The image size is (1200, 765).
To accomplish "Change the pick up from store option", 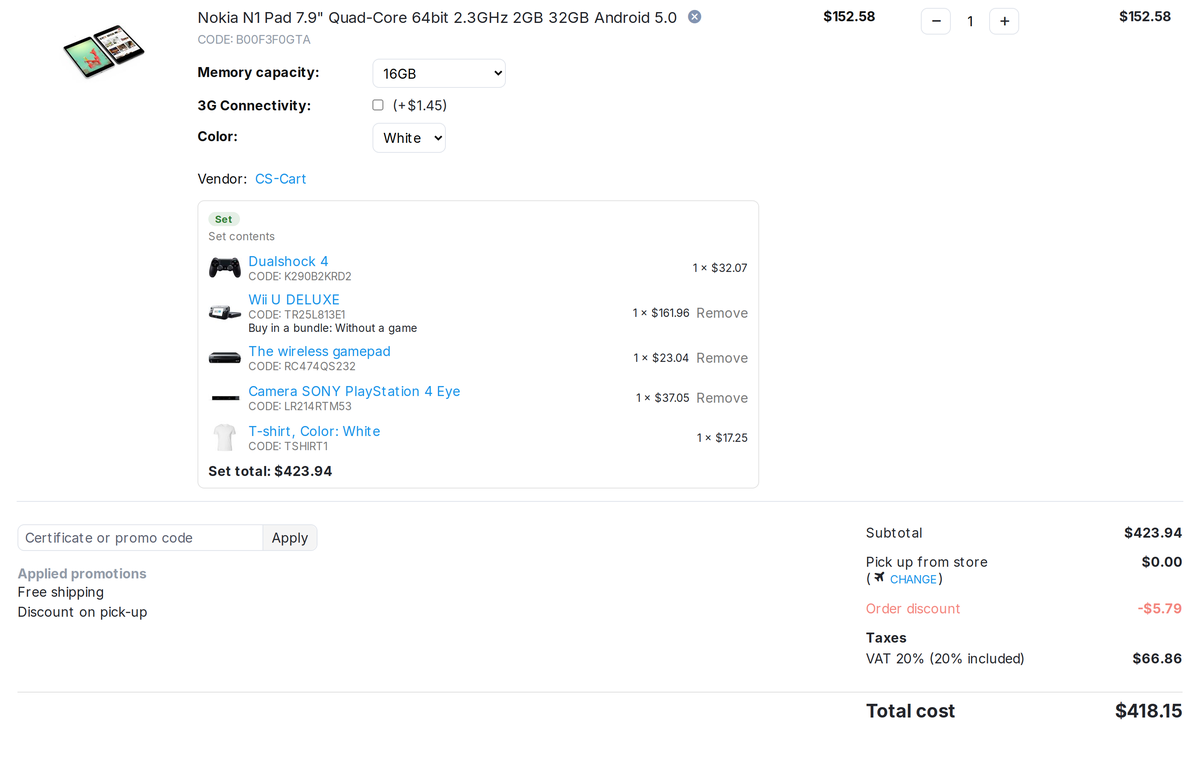I will click(913, 579).
